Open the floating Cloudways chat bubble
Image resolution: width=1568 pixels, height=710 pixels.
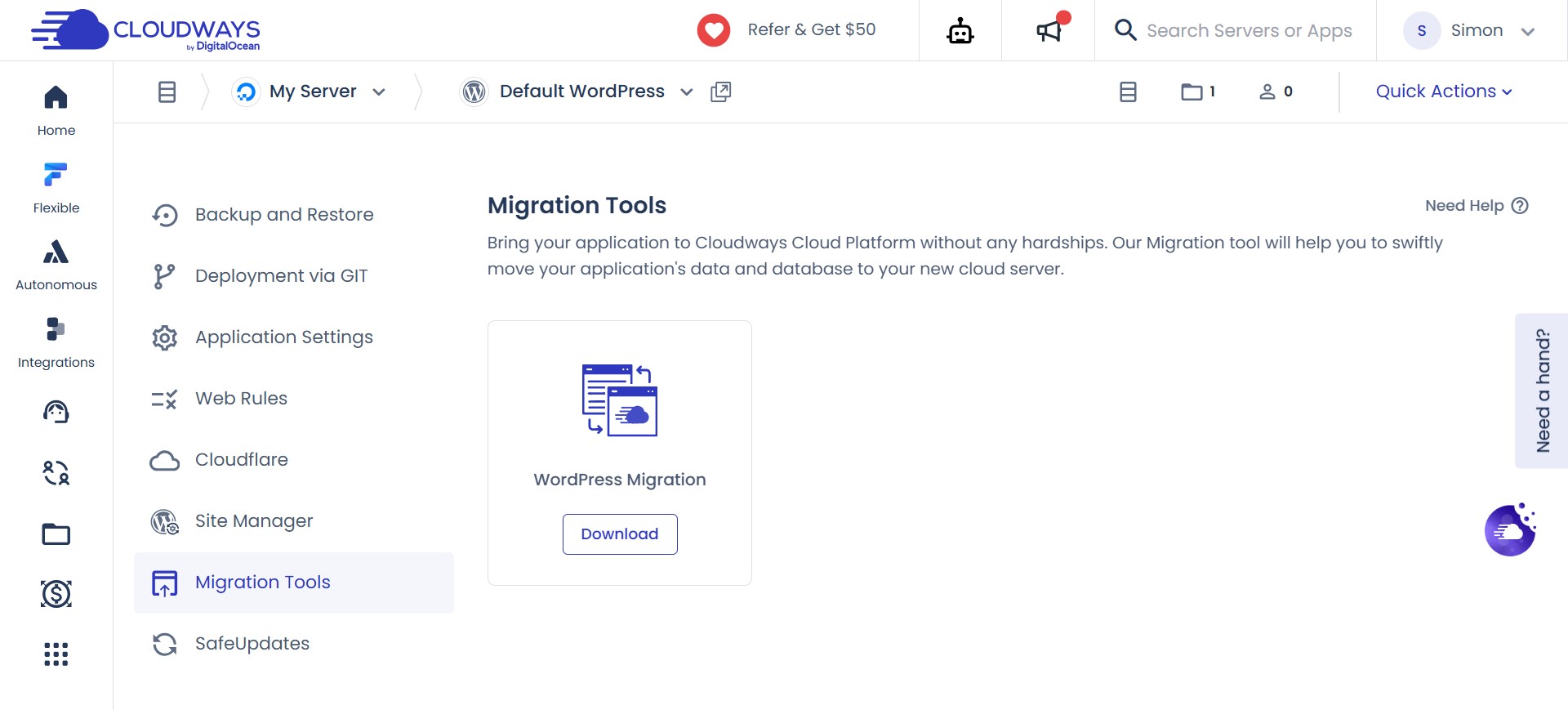pyautogui.click(x=1510, y=529)
